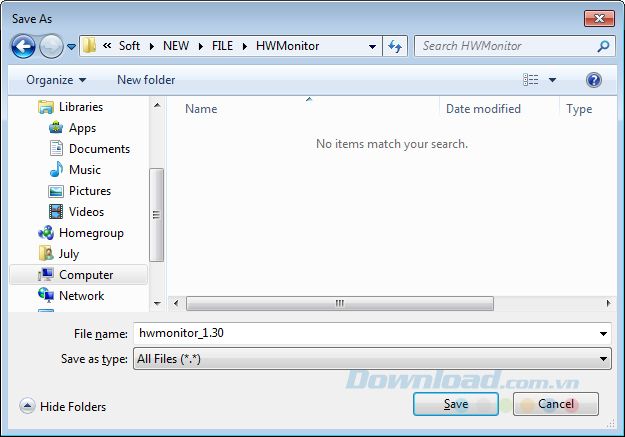
Task: Select Soft in the address path
Action: pyautogui.click(x=129, y=46)
